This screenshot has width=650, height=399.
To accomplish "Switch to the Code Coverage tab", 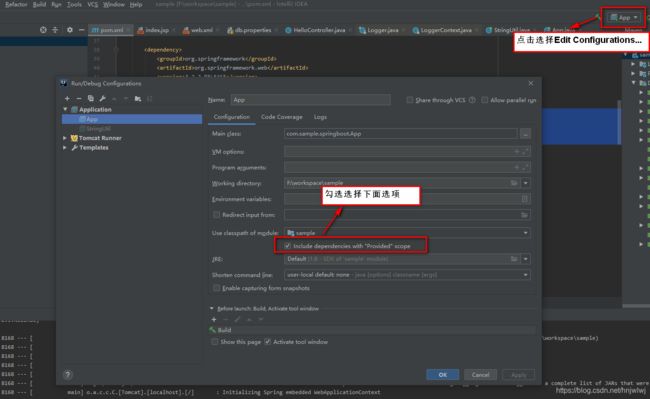I will coord(281,117).
